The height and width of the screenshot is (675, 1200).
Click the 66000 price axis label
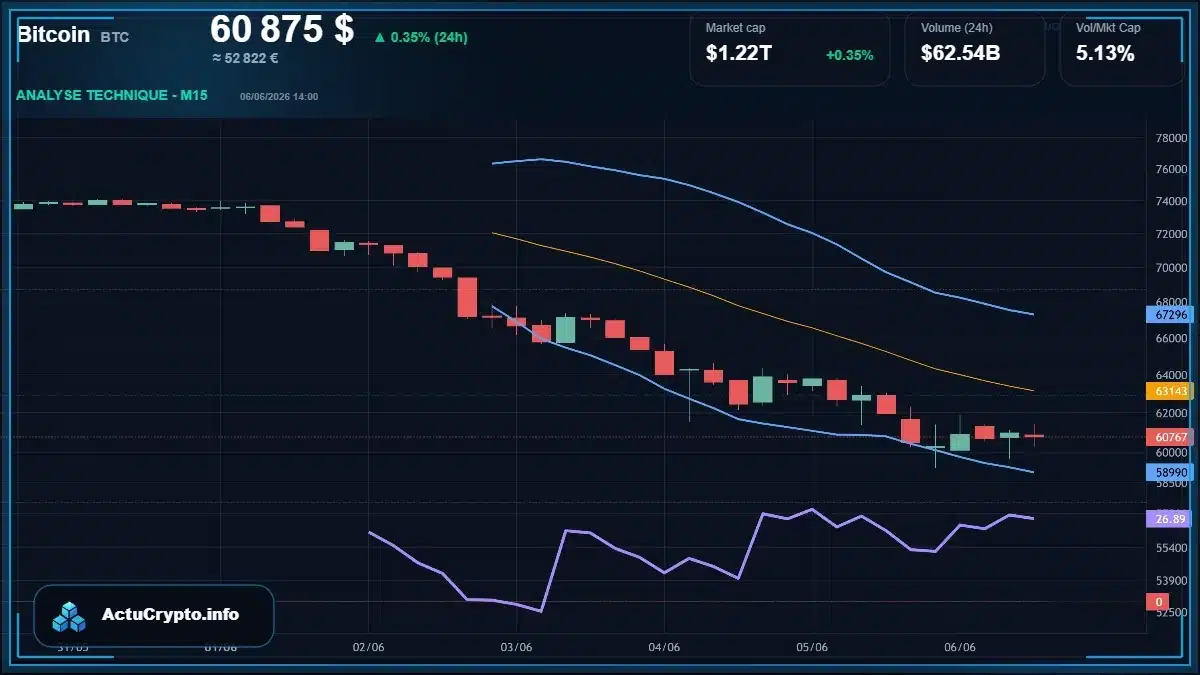click(x=1171, y=339)
